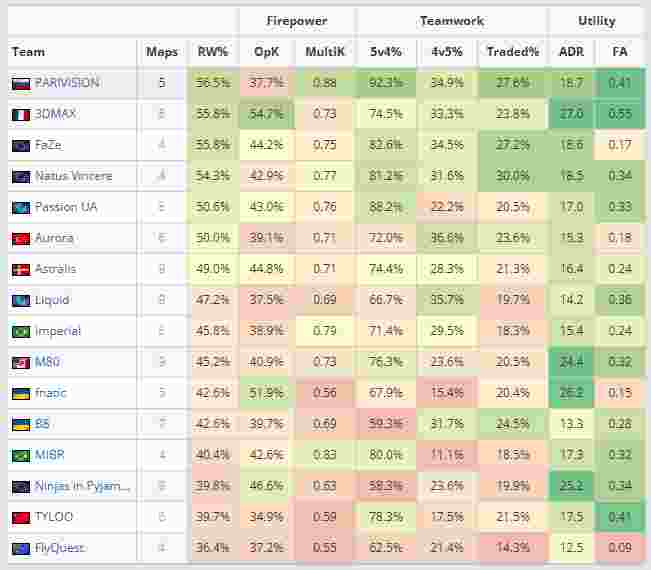Click 3DMAX's green 27.0 ADR cell
Screen dimensions: 651x570
click(571, 114)
